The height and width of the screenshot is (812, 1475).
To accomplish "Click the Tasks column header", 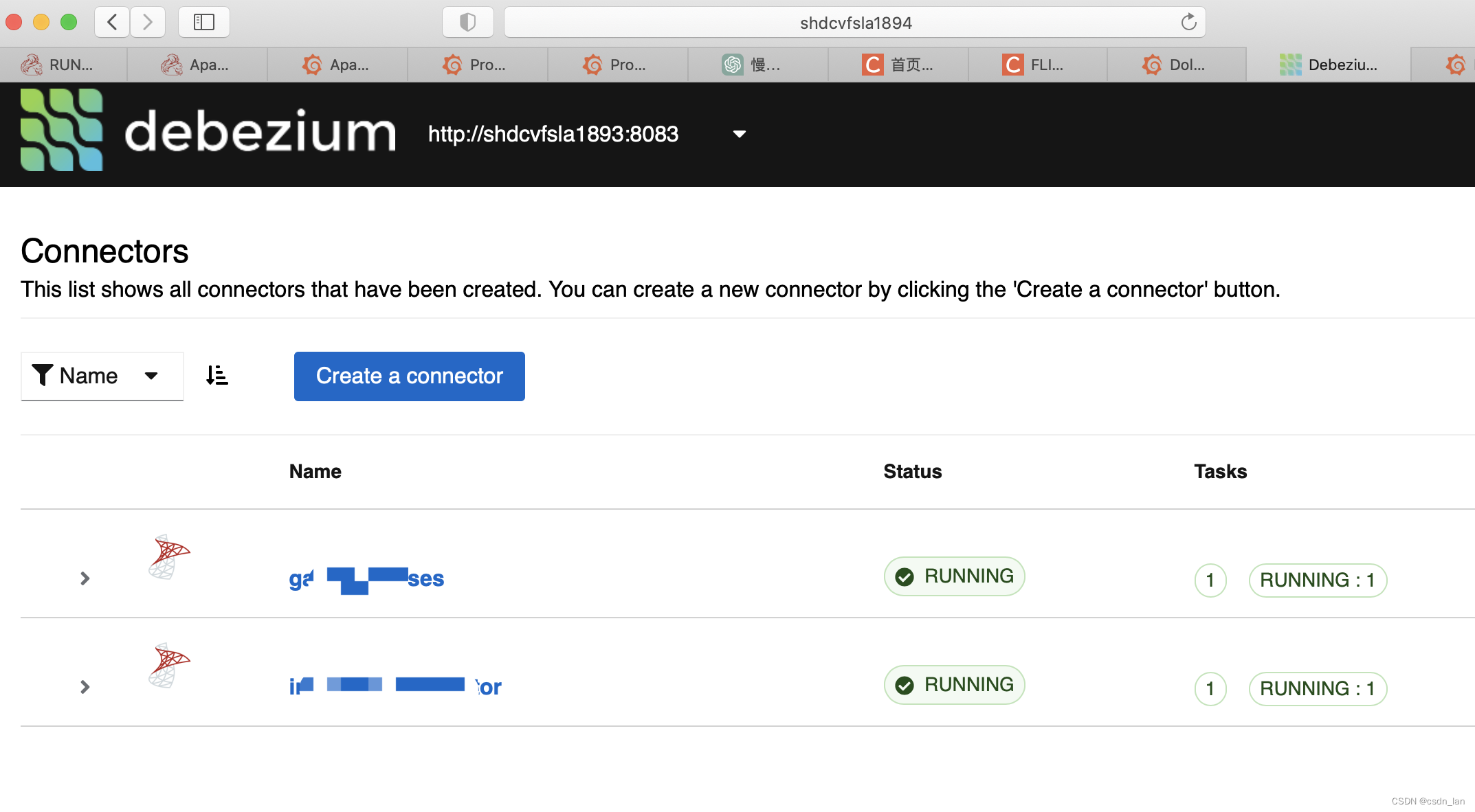I will [1221, 471].
